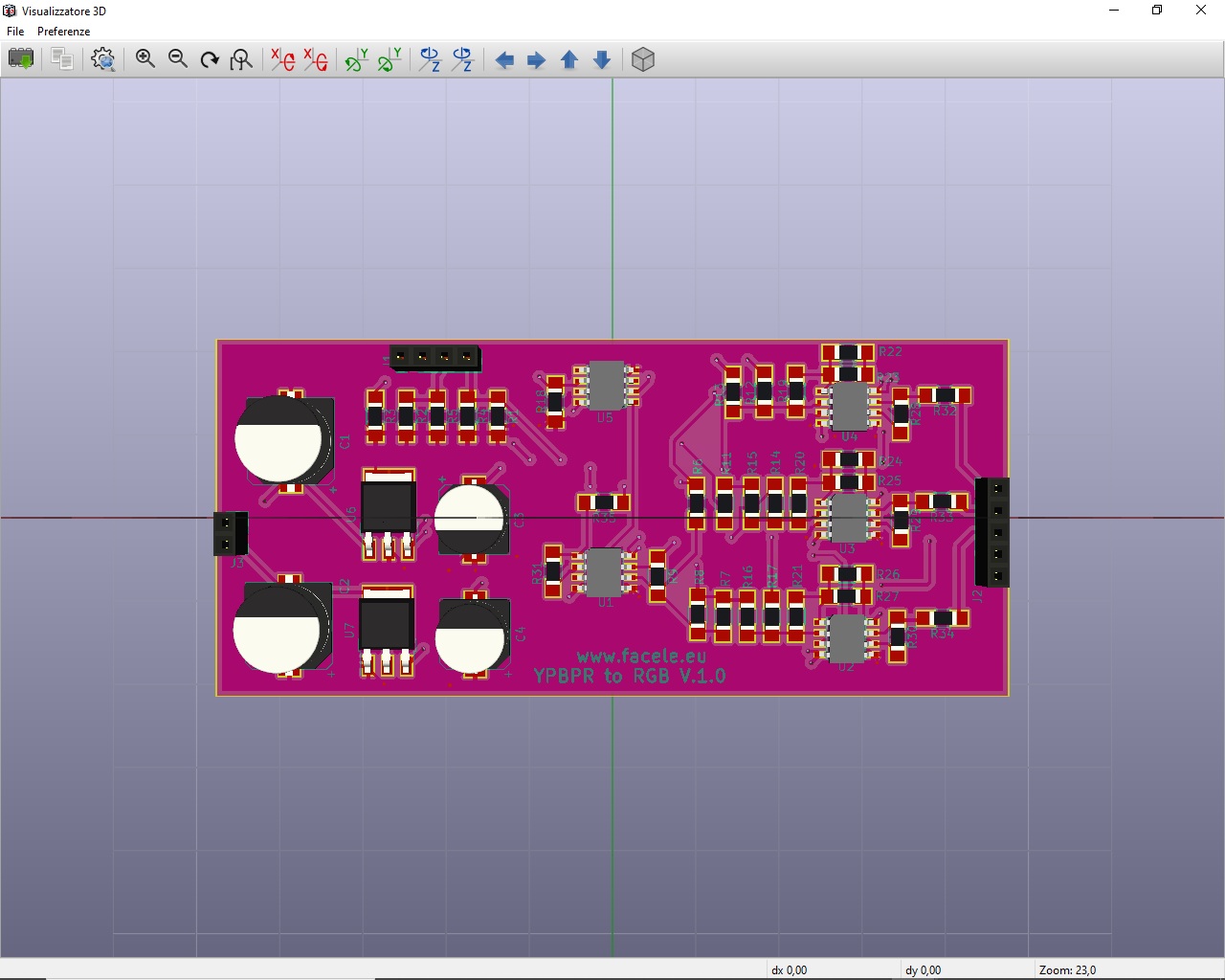Rotate X clockwise using first red icon

click(x=283, y=59)
